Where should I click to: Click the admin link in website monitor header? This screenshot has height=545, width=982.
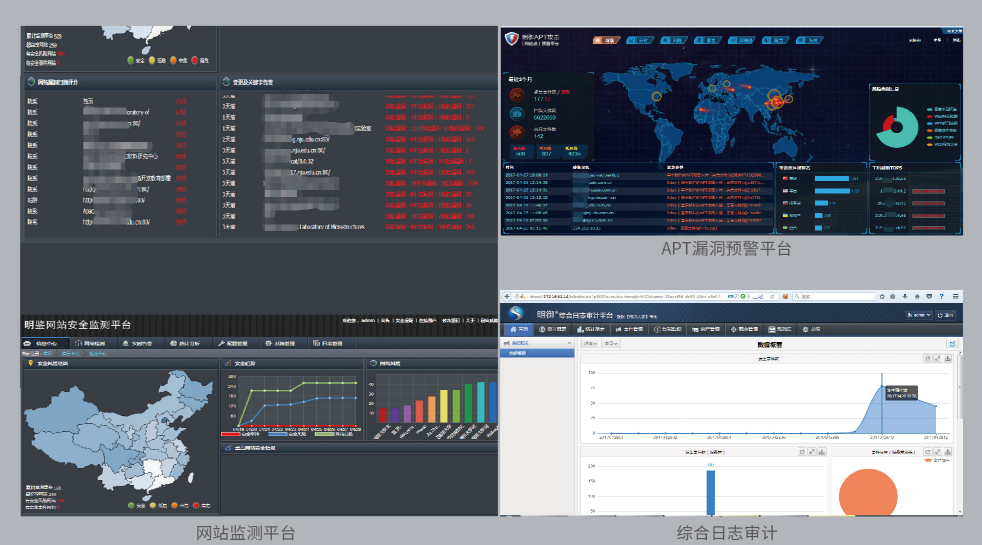(366, 321)
